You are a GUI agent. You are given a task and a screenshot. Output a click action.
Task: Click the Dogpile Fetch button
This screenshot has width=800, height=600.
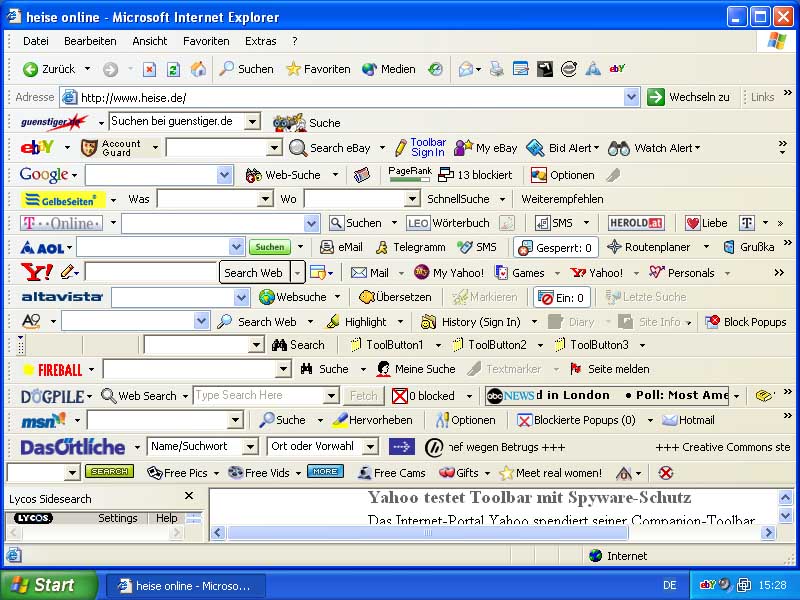[x=363, y=396]
